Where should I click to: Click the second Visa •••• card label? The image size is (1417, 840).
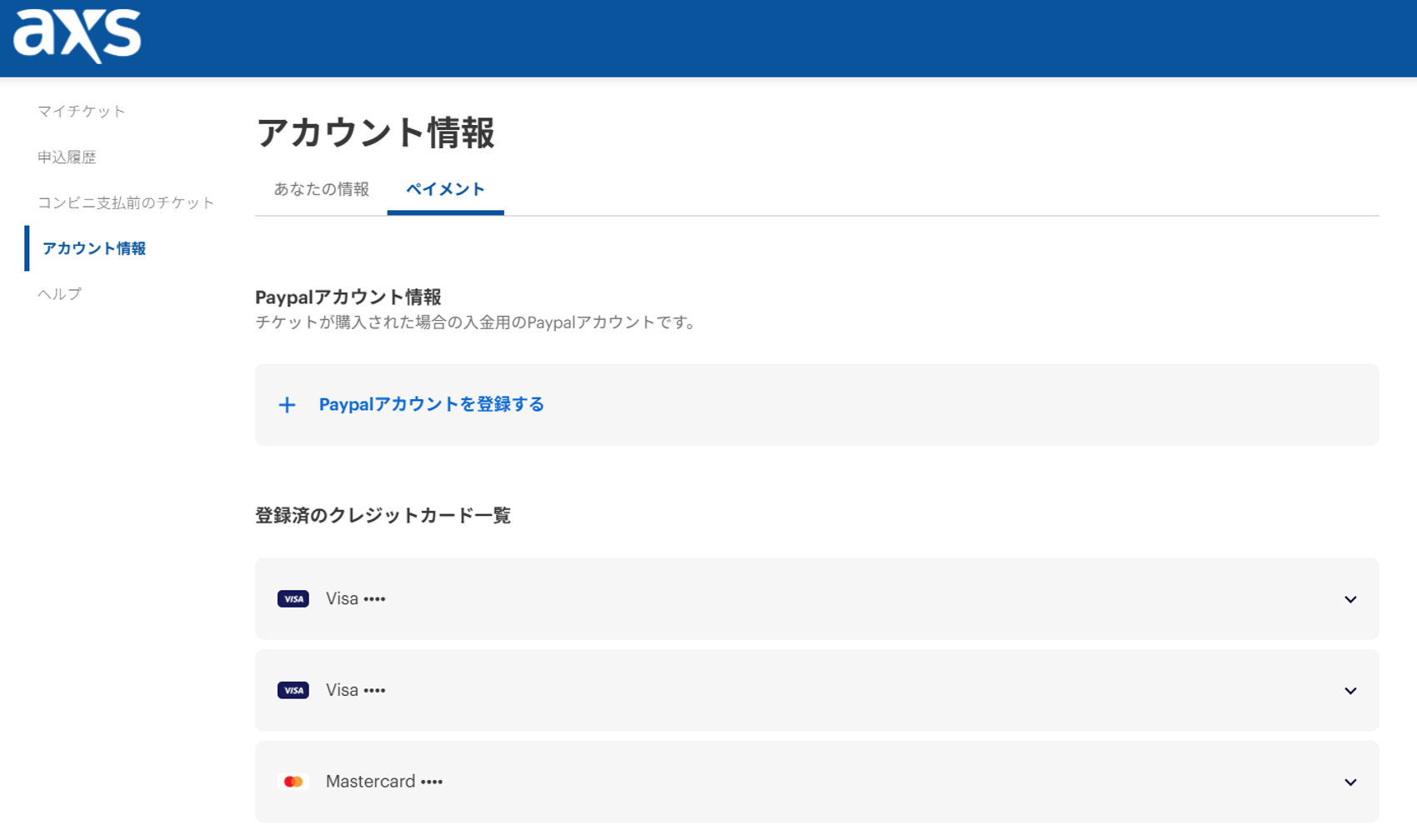tap(355, 690)
